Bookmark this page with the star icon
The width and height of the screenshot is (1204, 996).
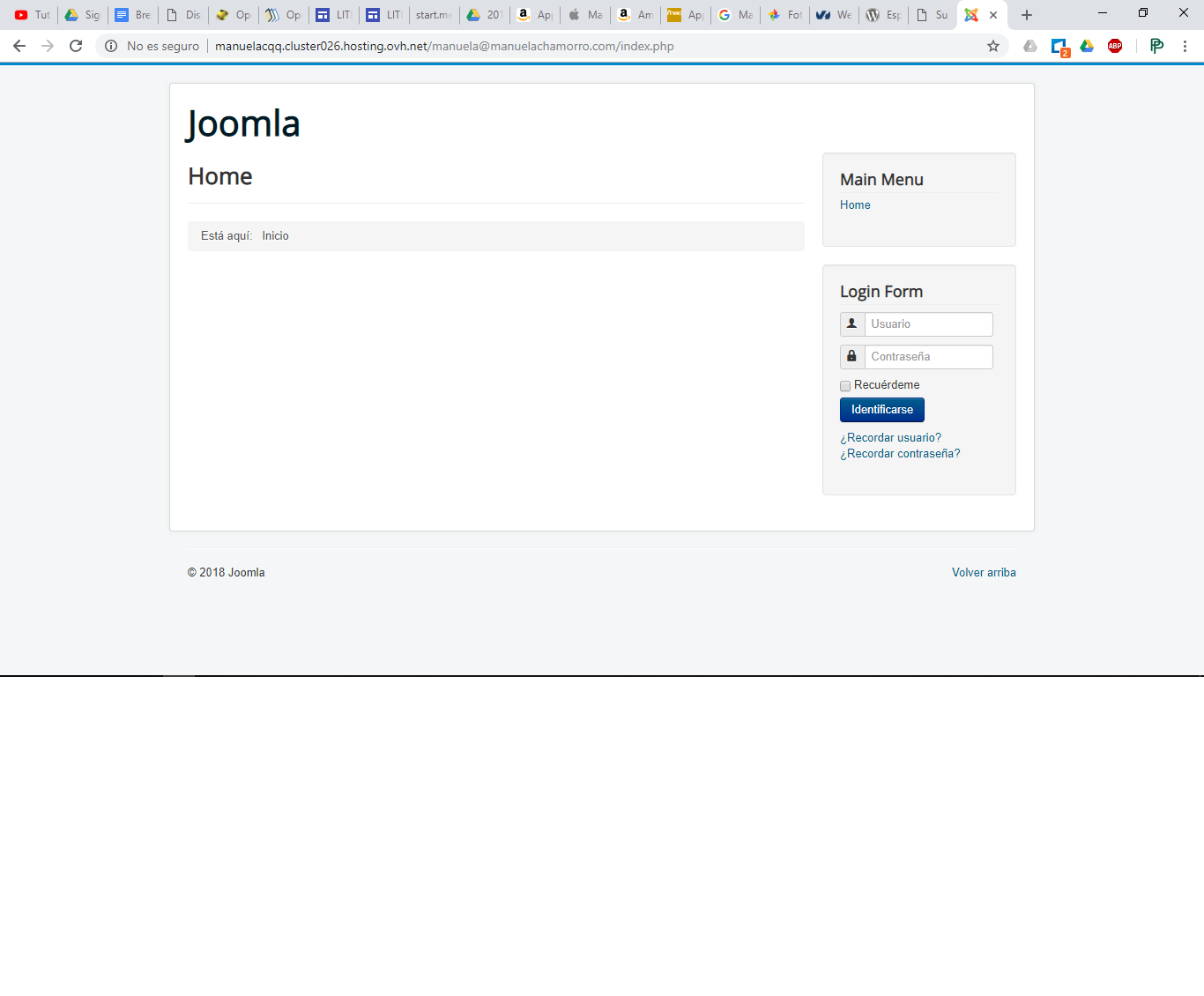point(993,46)
